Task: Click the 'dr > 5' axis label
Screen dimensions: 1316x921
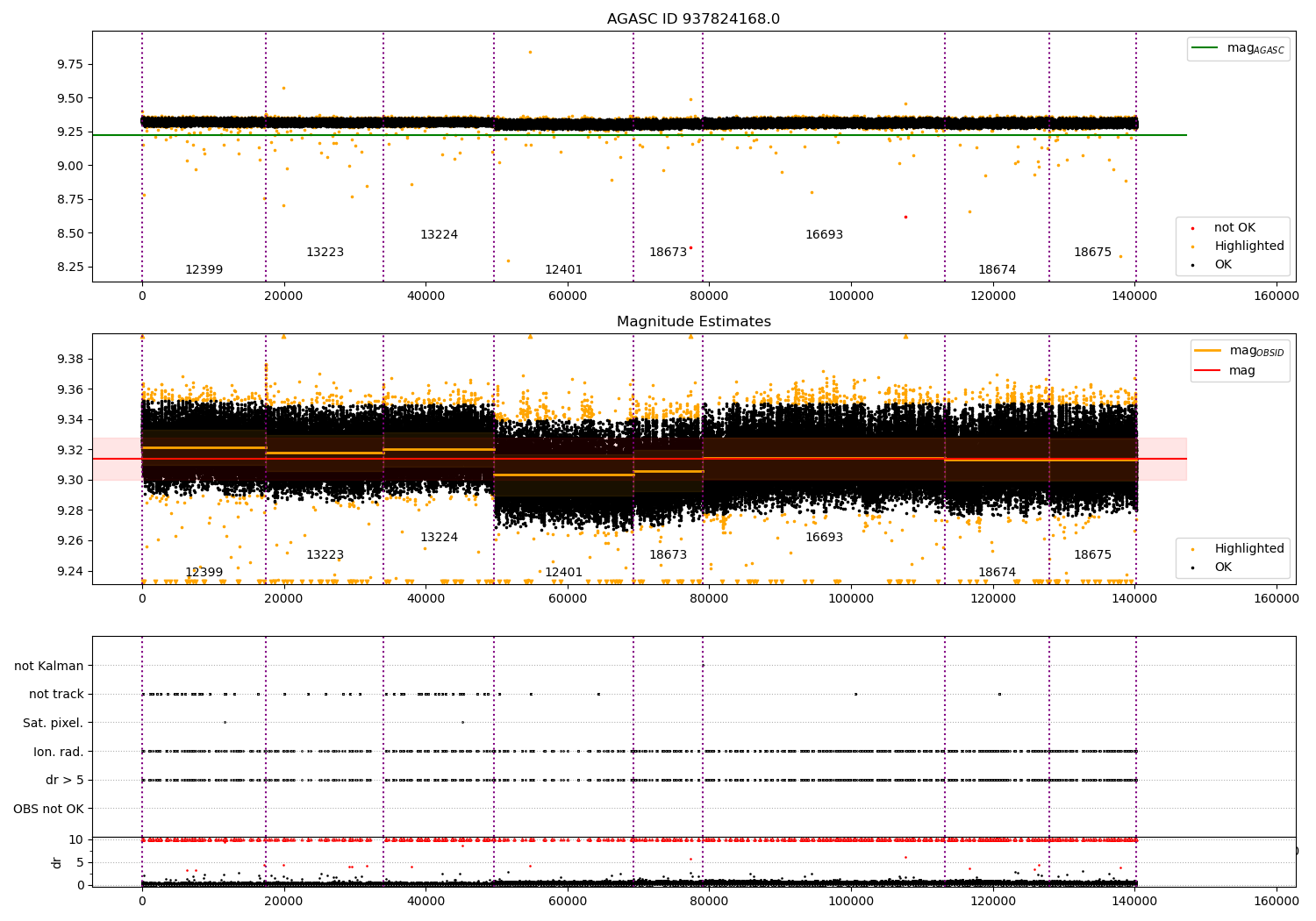Action: (x=65, y=780)
